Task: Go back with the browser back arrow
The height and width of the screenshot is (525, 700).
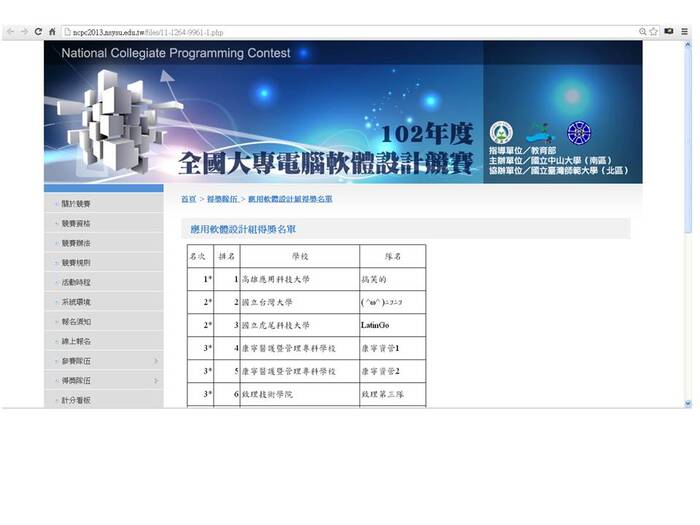Action: (x=10, y=32)
